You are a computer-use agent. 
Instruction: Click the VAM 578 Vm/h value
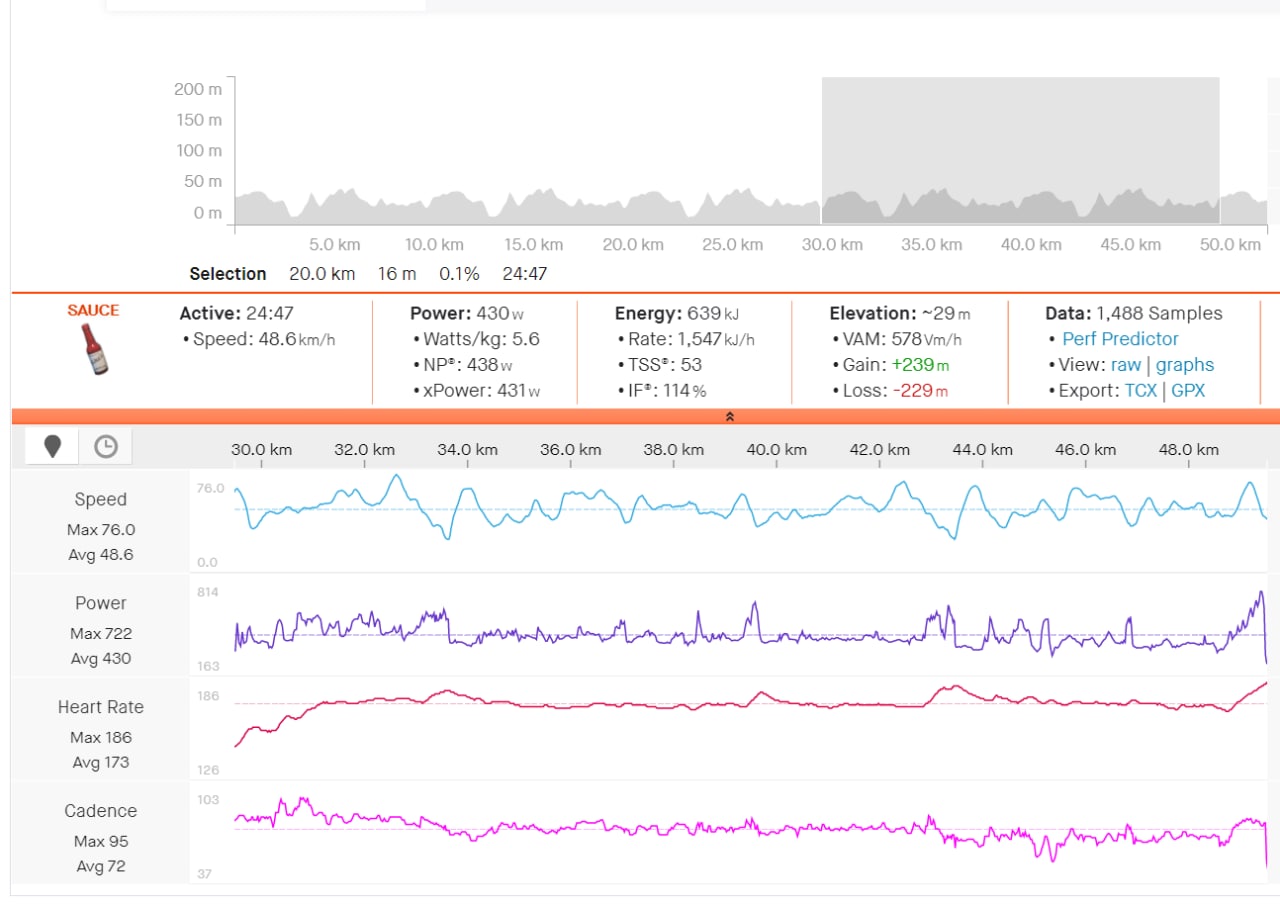point(896,339)
